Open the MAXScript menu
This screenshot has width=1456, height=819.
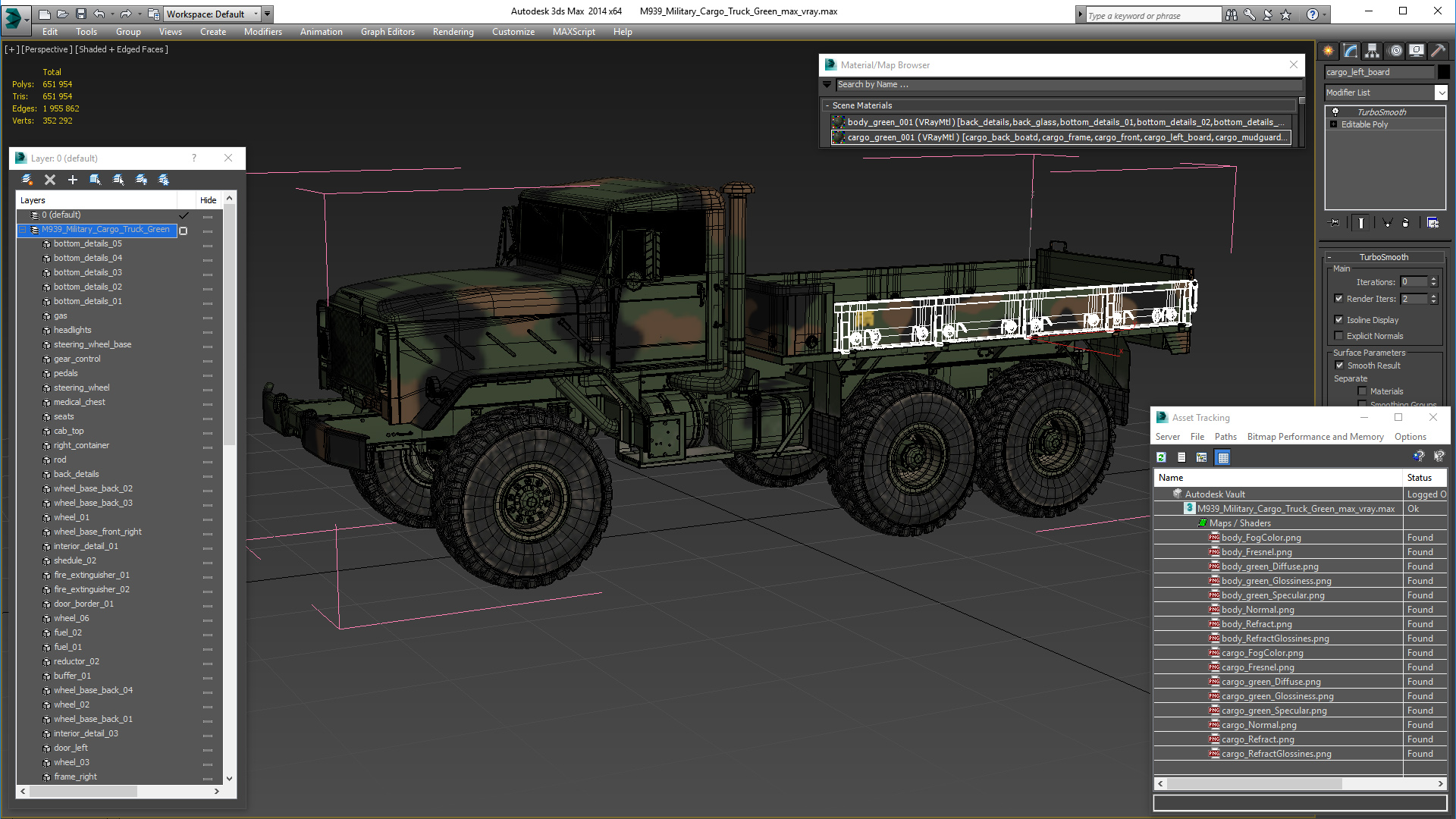[573, 32]
